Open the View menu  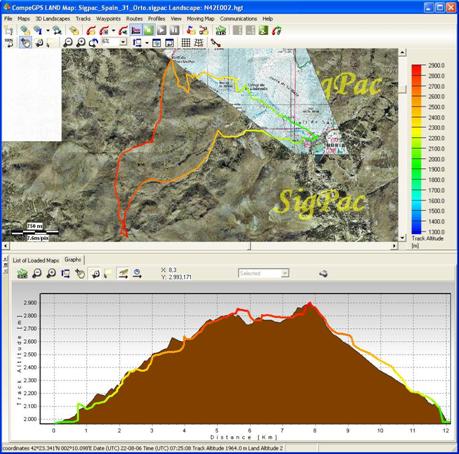tap(176, 19)
